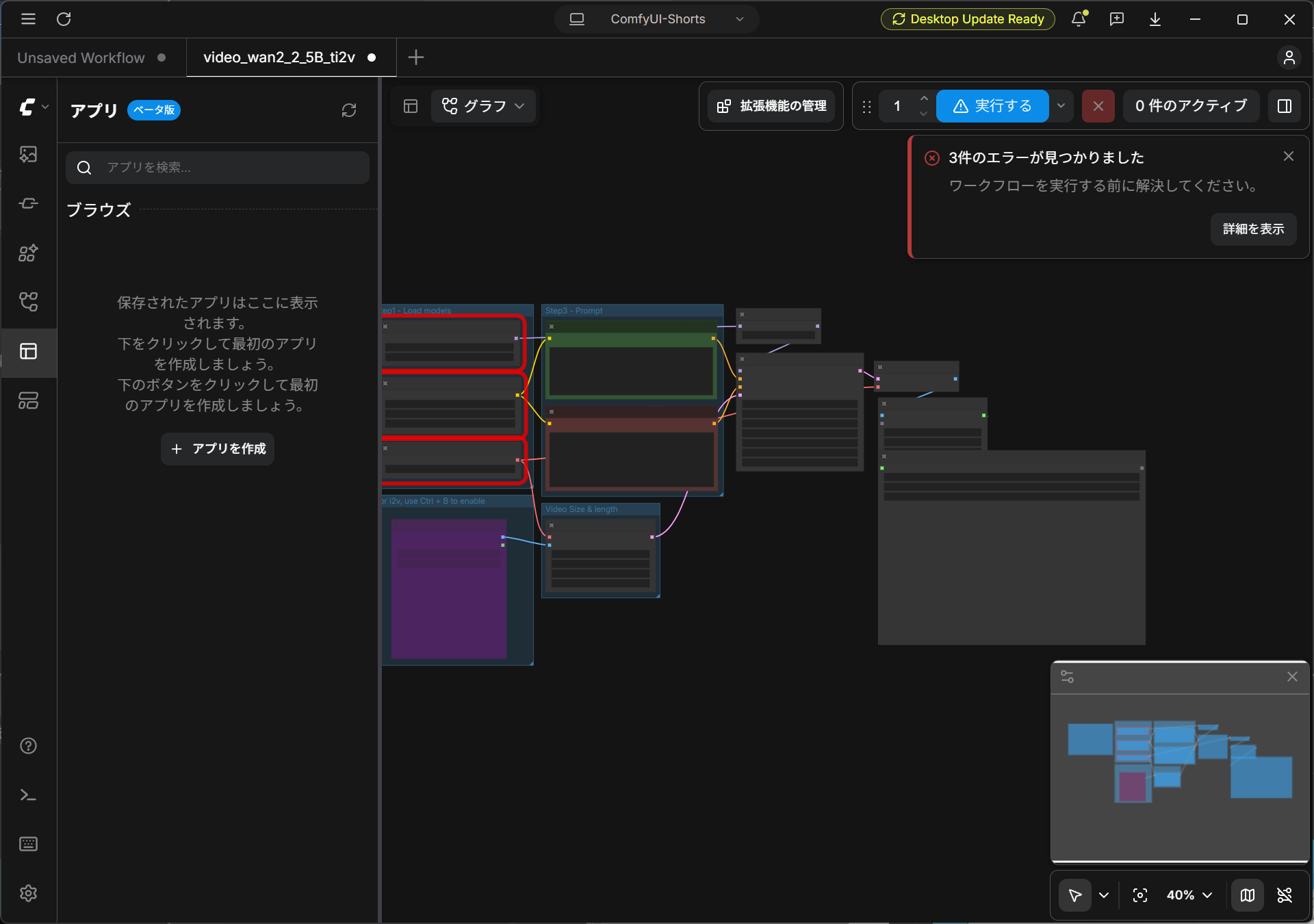Viewport: 1314px width, 924px height.
Task: Click the layout panel icon beside グラフ
Action: 411,106
